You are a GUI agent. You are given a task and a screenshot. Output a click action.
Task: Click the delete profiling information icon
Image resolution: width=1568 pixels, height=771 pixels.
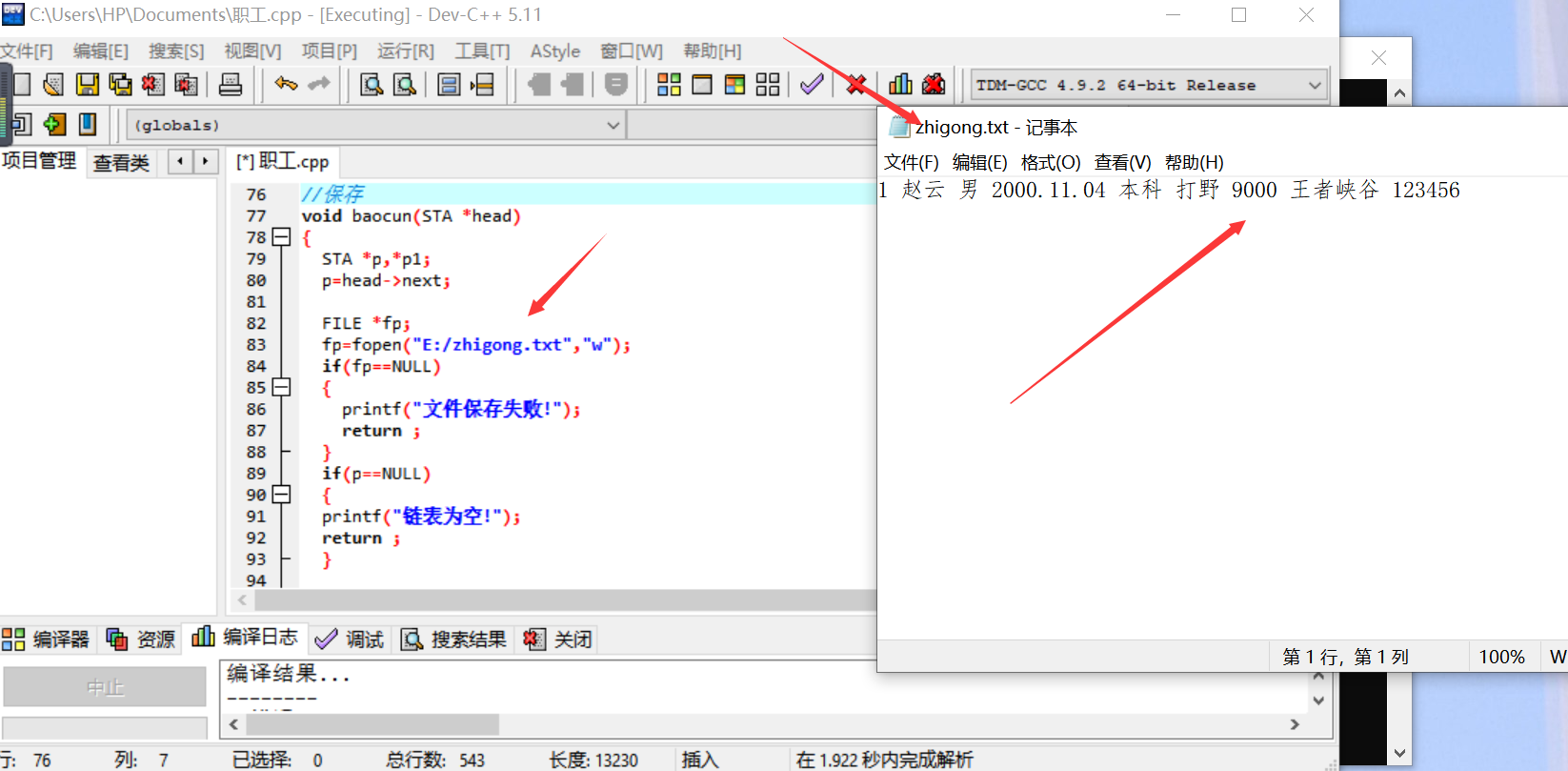(x=934, y=85)
